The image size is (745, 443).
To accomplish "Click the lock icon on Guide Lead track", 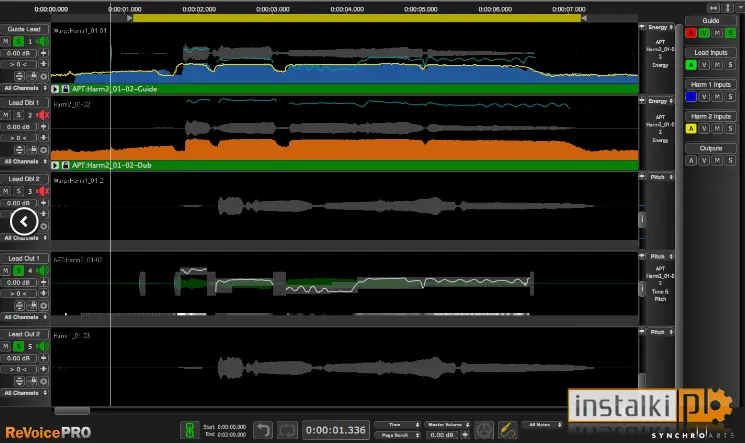I will click(32, 76).
